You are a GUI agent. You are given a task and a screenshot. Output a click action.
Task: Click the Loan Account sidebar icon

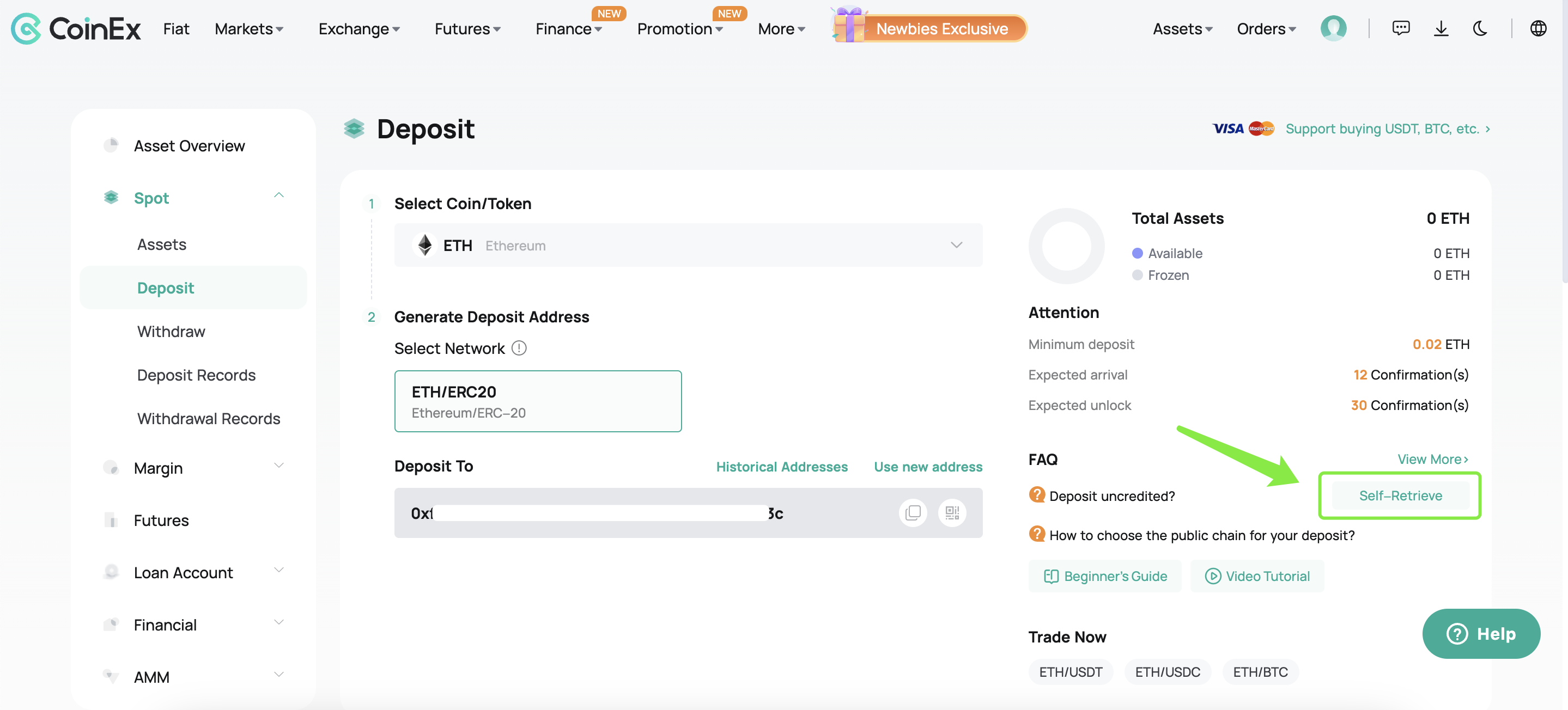click(x=111, y=572)
